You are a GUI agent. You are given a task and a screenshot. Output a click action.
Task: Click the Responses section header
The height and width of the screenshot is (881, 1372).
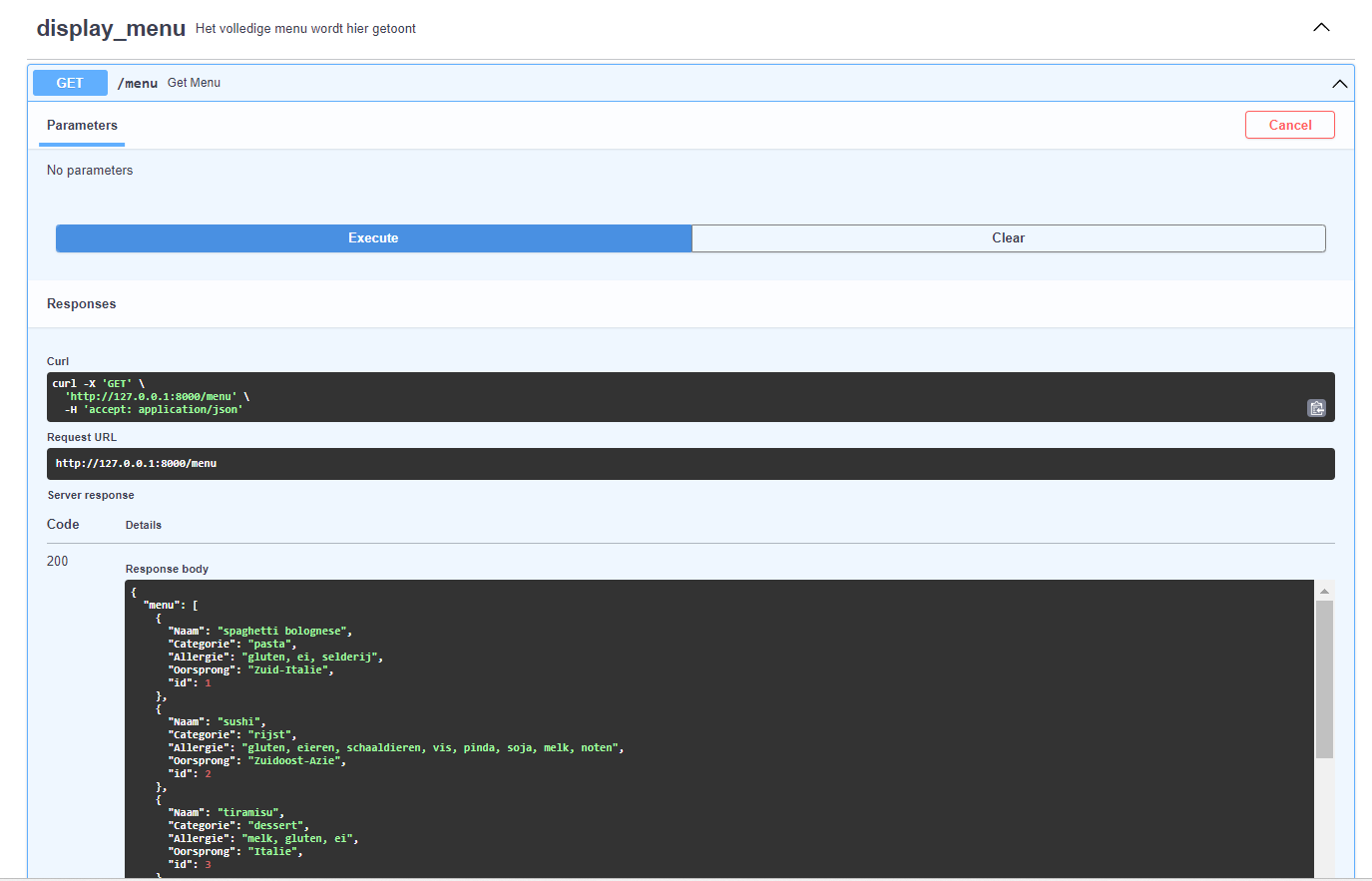tap(81, 303)
